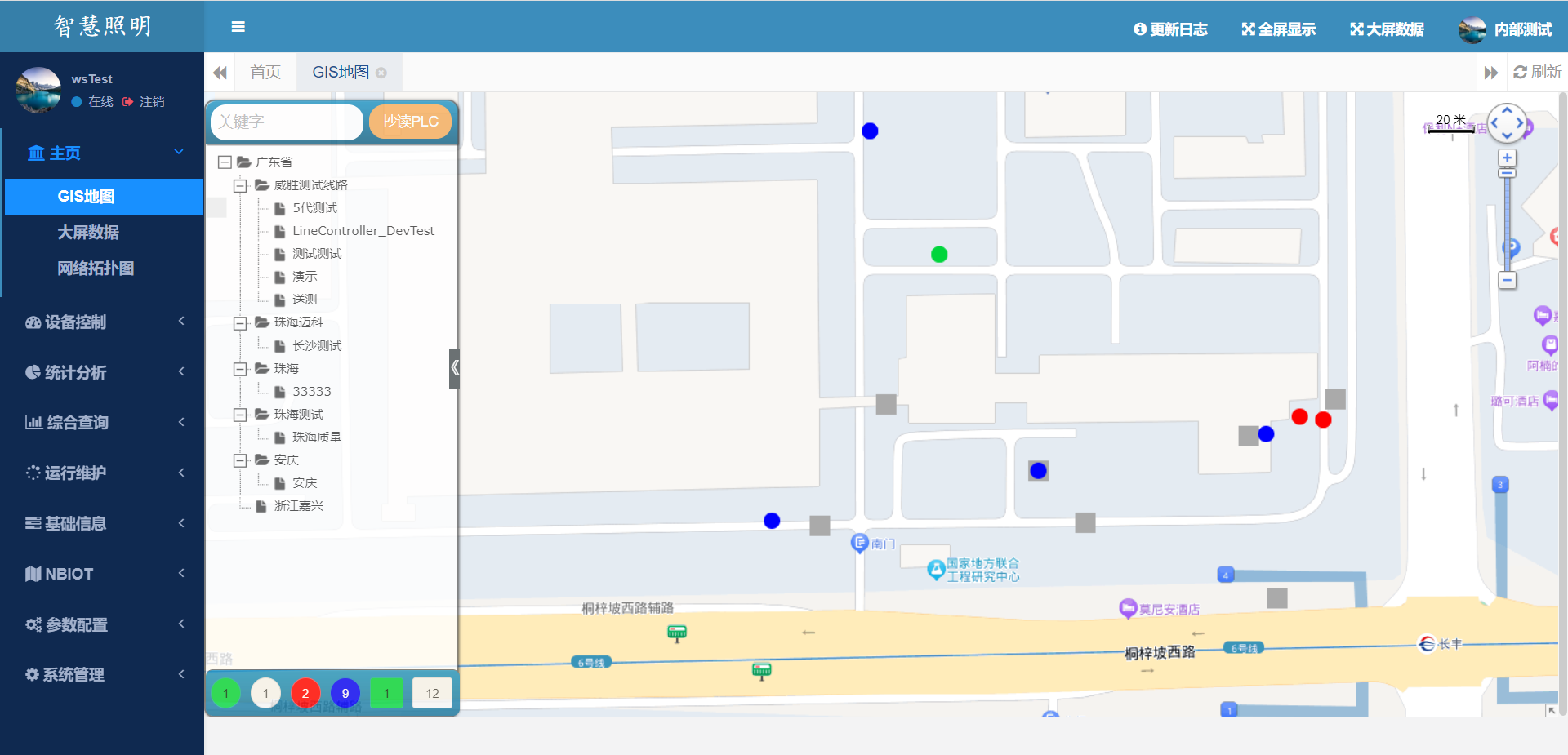
Task: Expand the NBIOT menu
Action: (102, 575)
